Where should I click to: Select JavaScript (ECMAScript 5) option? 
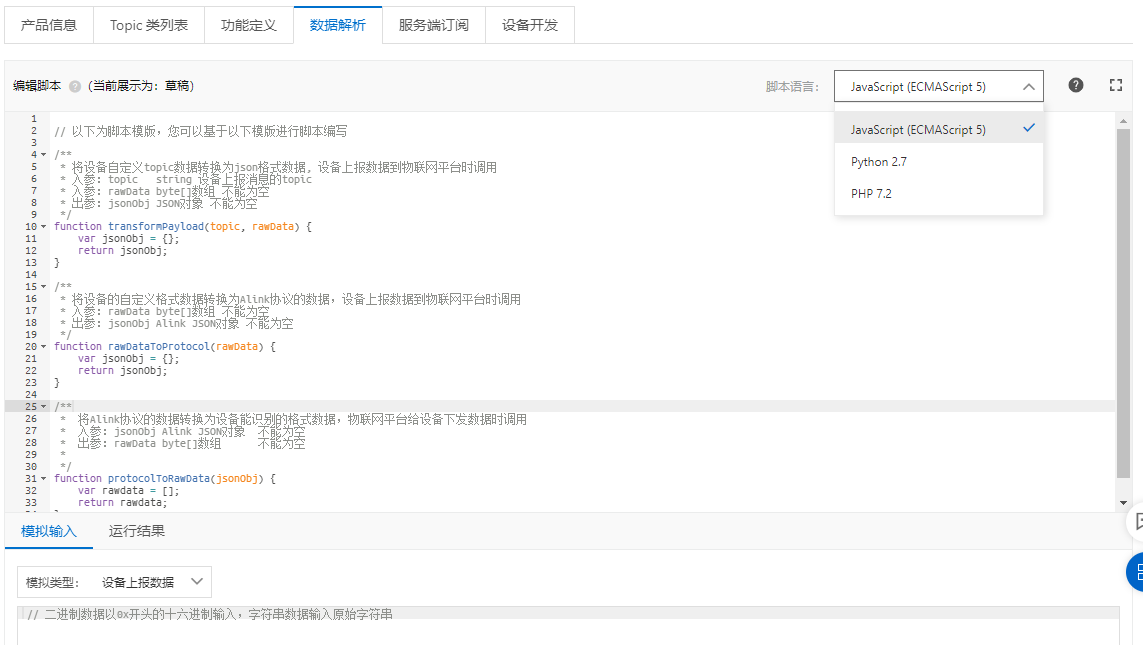point(917,130)
